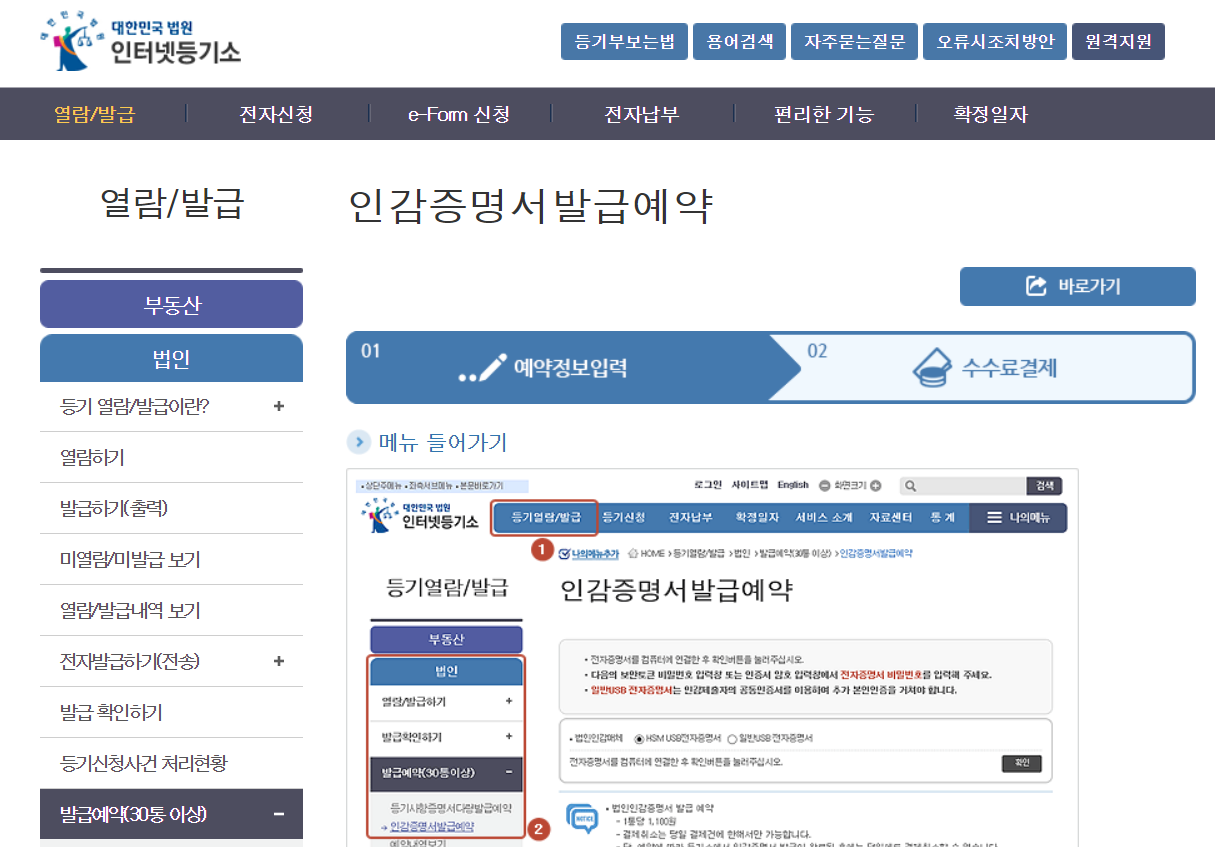
Task: Click English link in the guide image
Action: 793,485
